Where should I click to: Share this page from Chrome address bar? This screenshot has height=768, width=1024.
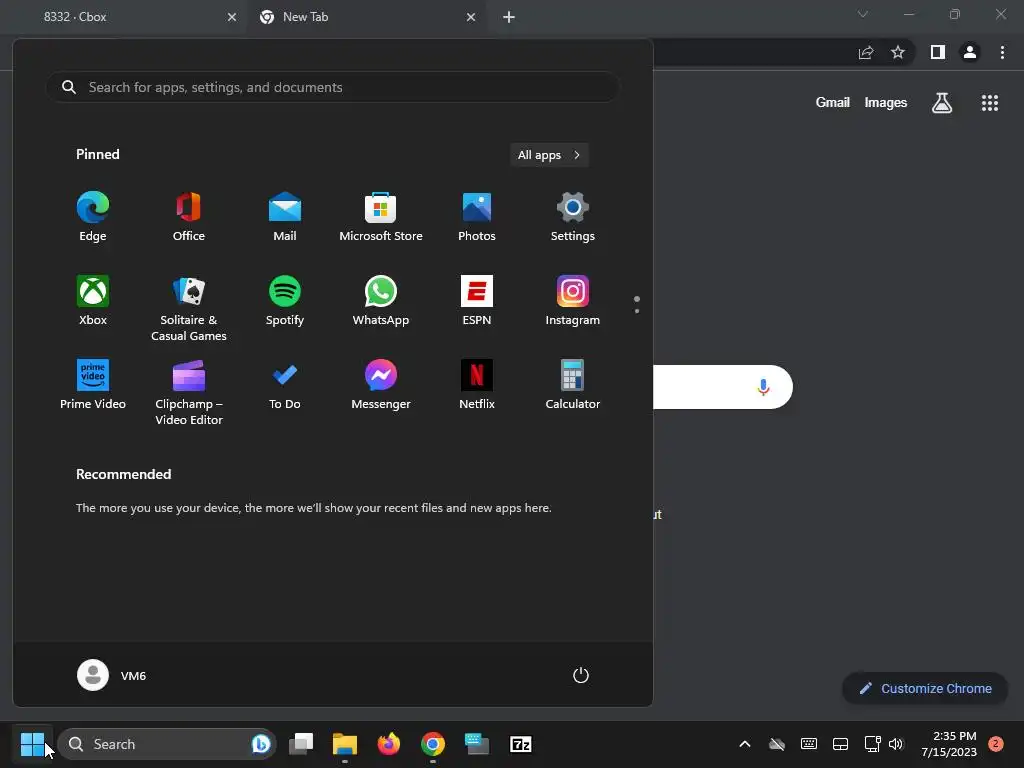pos(866,52)
